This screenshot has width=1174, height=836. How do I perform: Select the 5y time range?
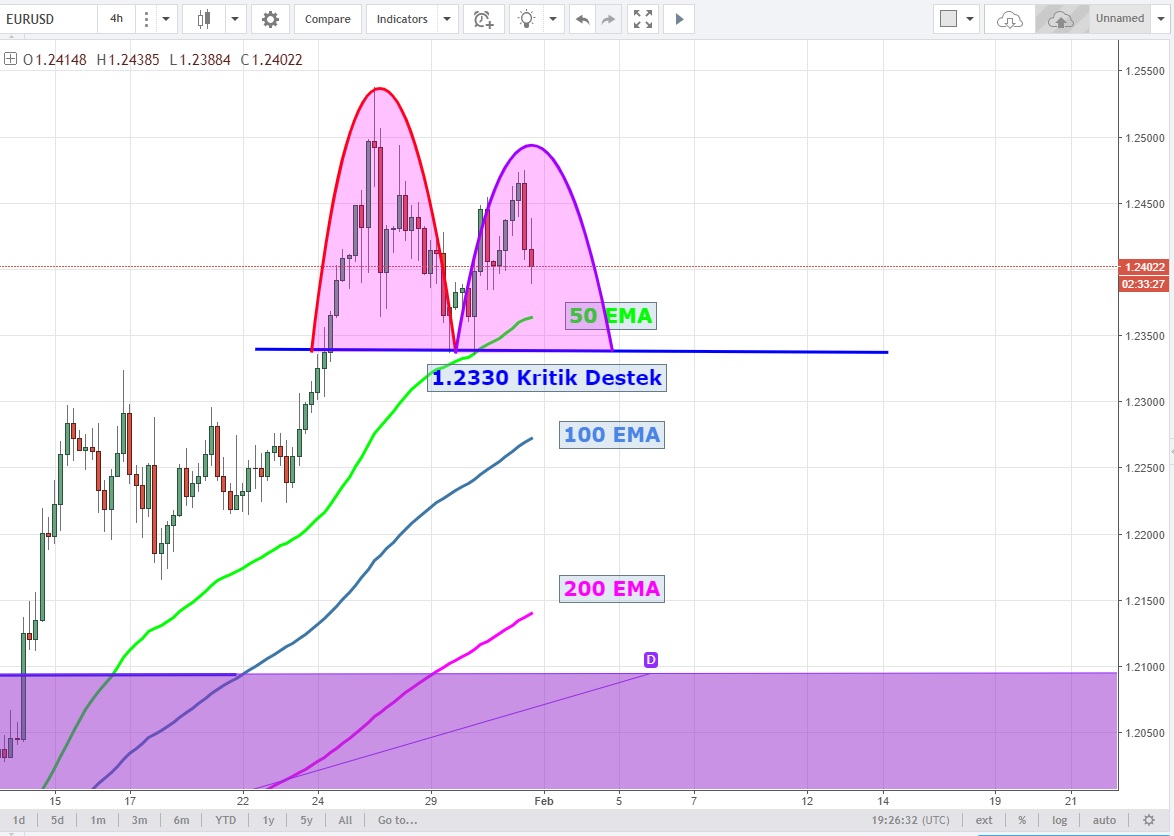(306, 820)
